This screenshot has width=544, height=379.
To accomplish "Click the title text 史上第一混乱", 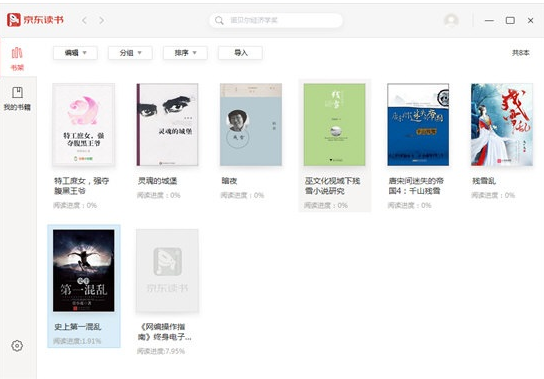I will (x=78, y=327).
